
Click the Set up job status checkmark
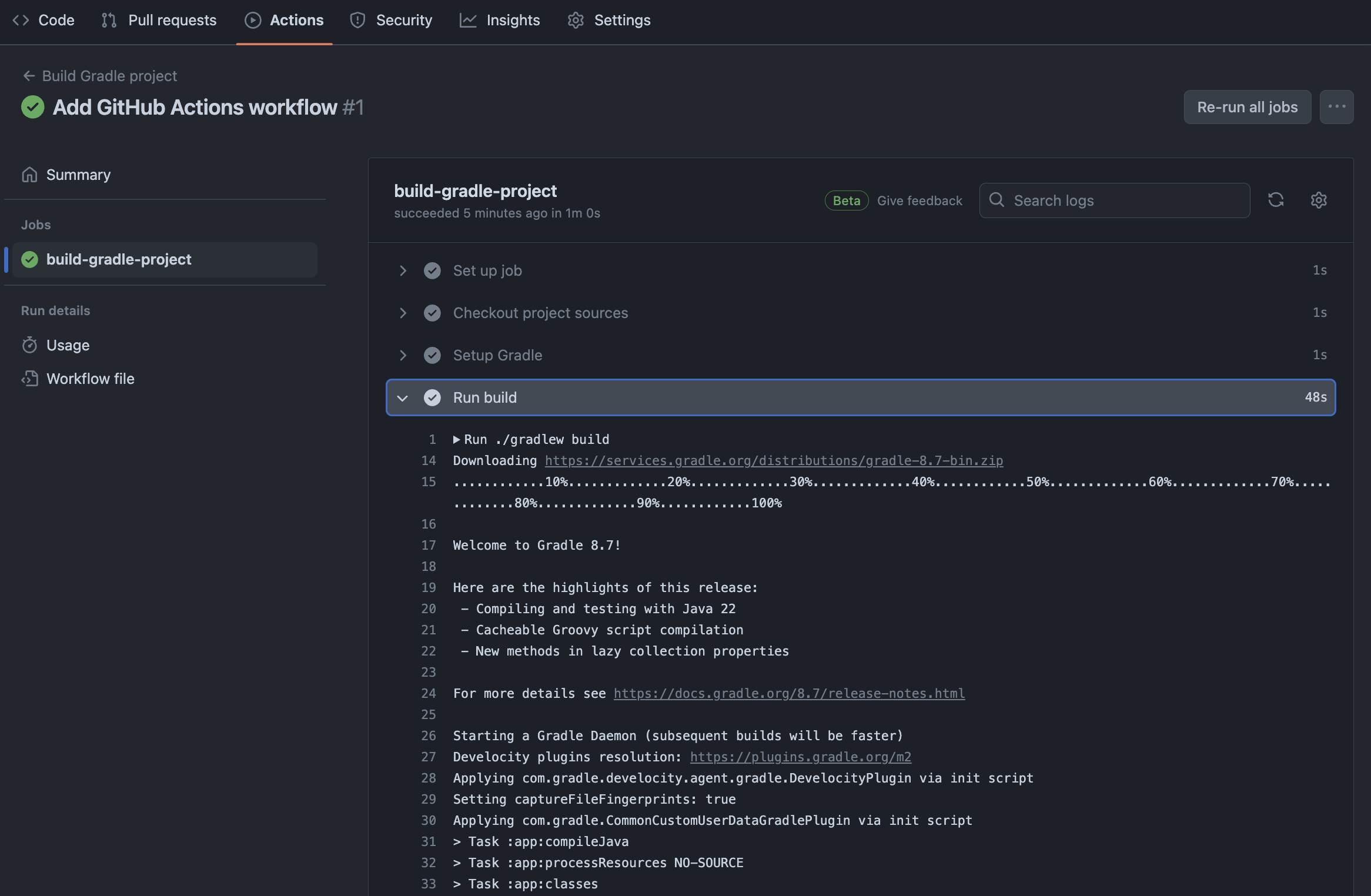[432, 270]
